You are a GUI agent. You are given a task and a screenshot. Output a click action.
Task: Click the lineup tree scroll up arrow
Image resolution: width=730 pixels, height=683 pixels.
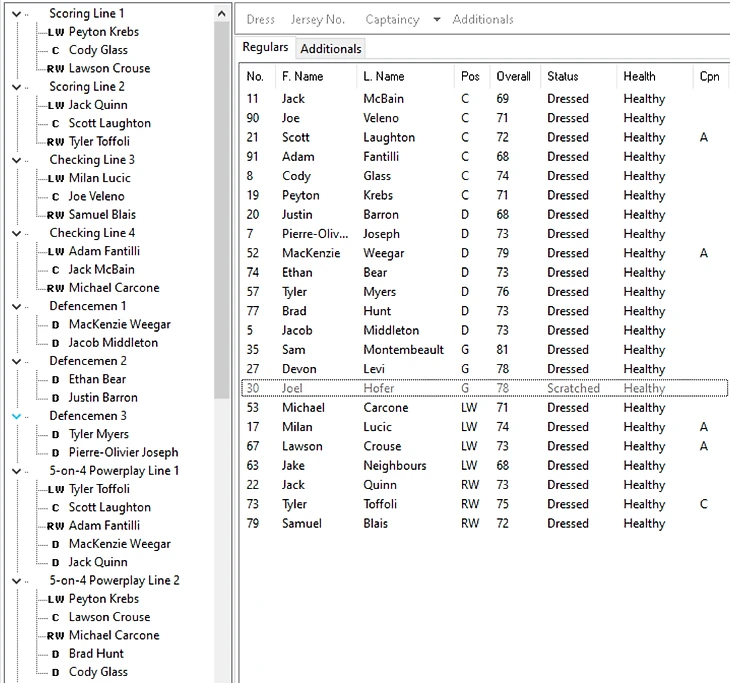[222, 14]
